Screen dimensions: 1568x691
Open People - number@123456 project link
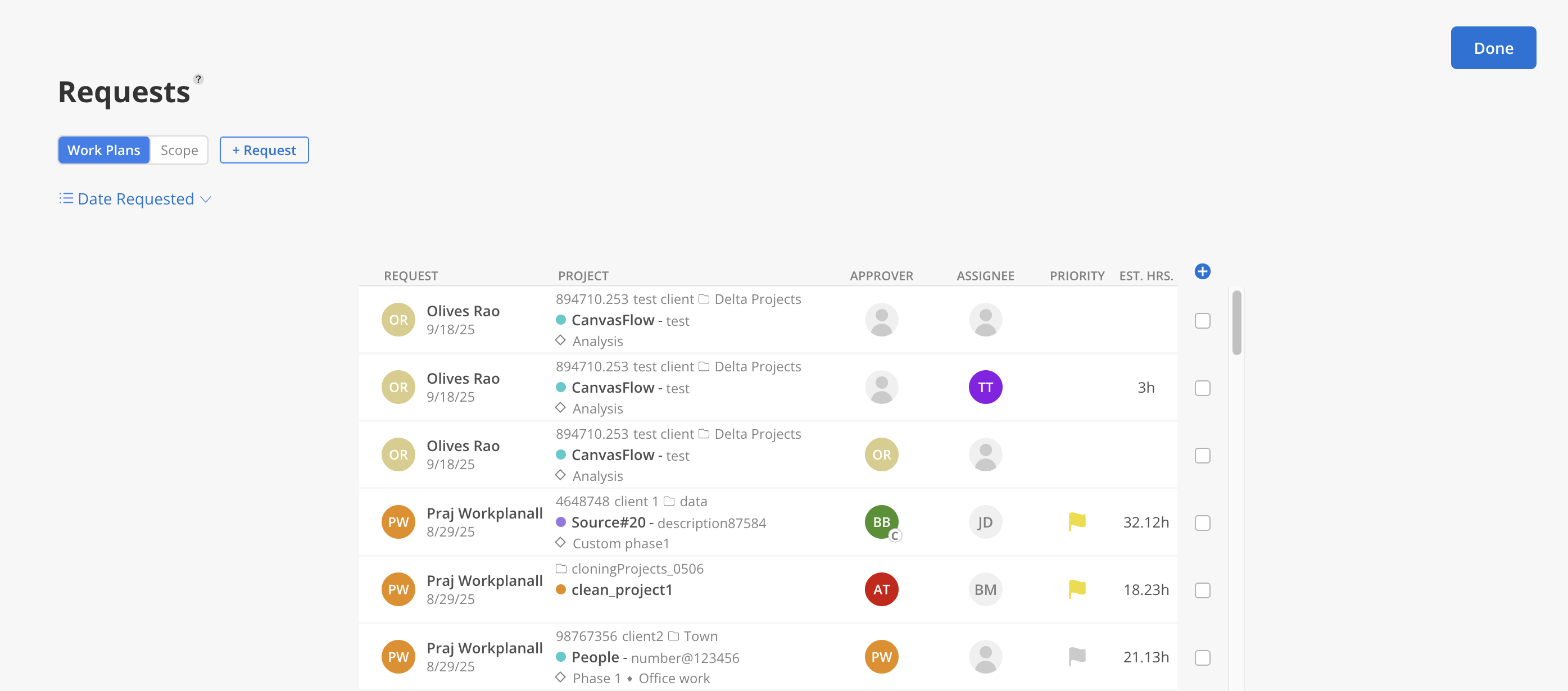[x=655, y=657]
